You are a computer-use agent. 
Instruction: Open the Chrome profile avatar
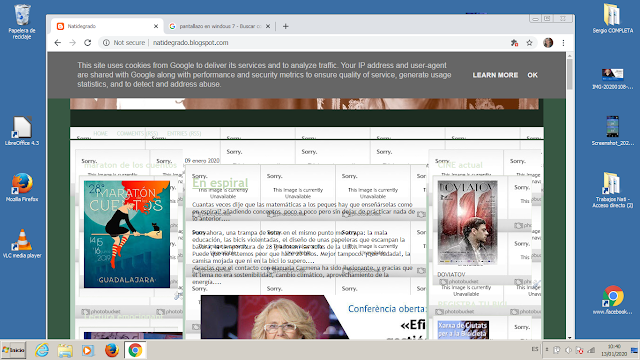click(548, 42)
